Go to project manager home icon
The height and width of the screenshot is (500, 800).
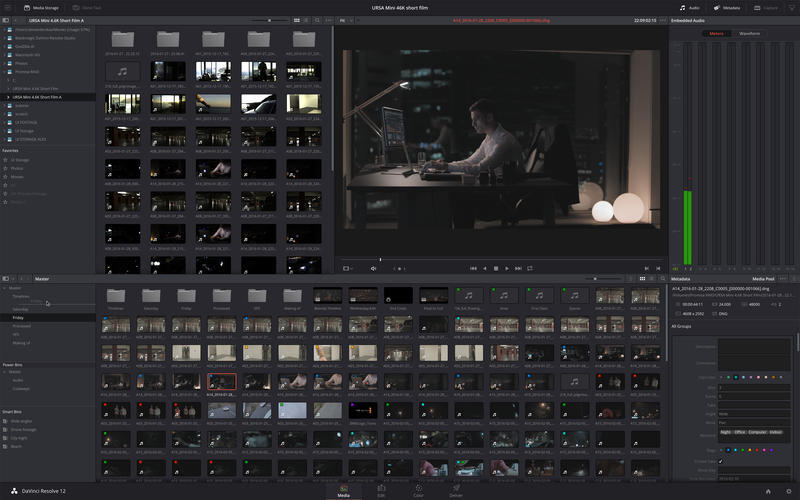(x=767, y=491)
